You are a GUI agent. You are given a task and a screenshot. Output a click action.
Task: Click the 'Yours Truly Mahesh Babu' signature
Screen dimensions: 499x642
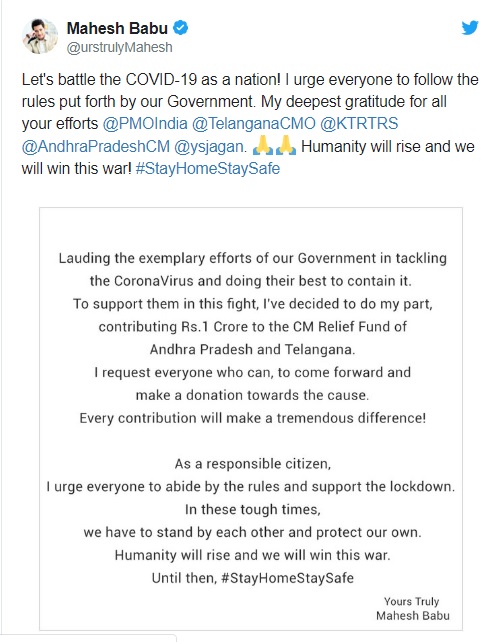coord(413,608)
